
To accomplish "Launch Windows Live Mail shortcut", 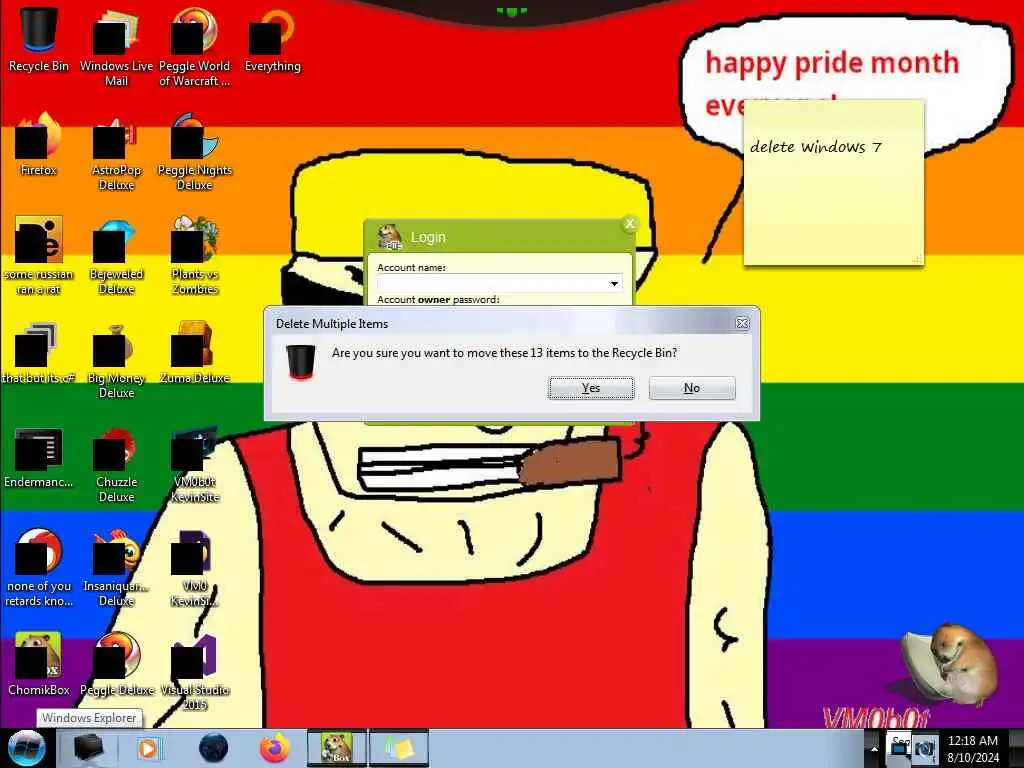I will click(116, 48).
